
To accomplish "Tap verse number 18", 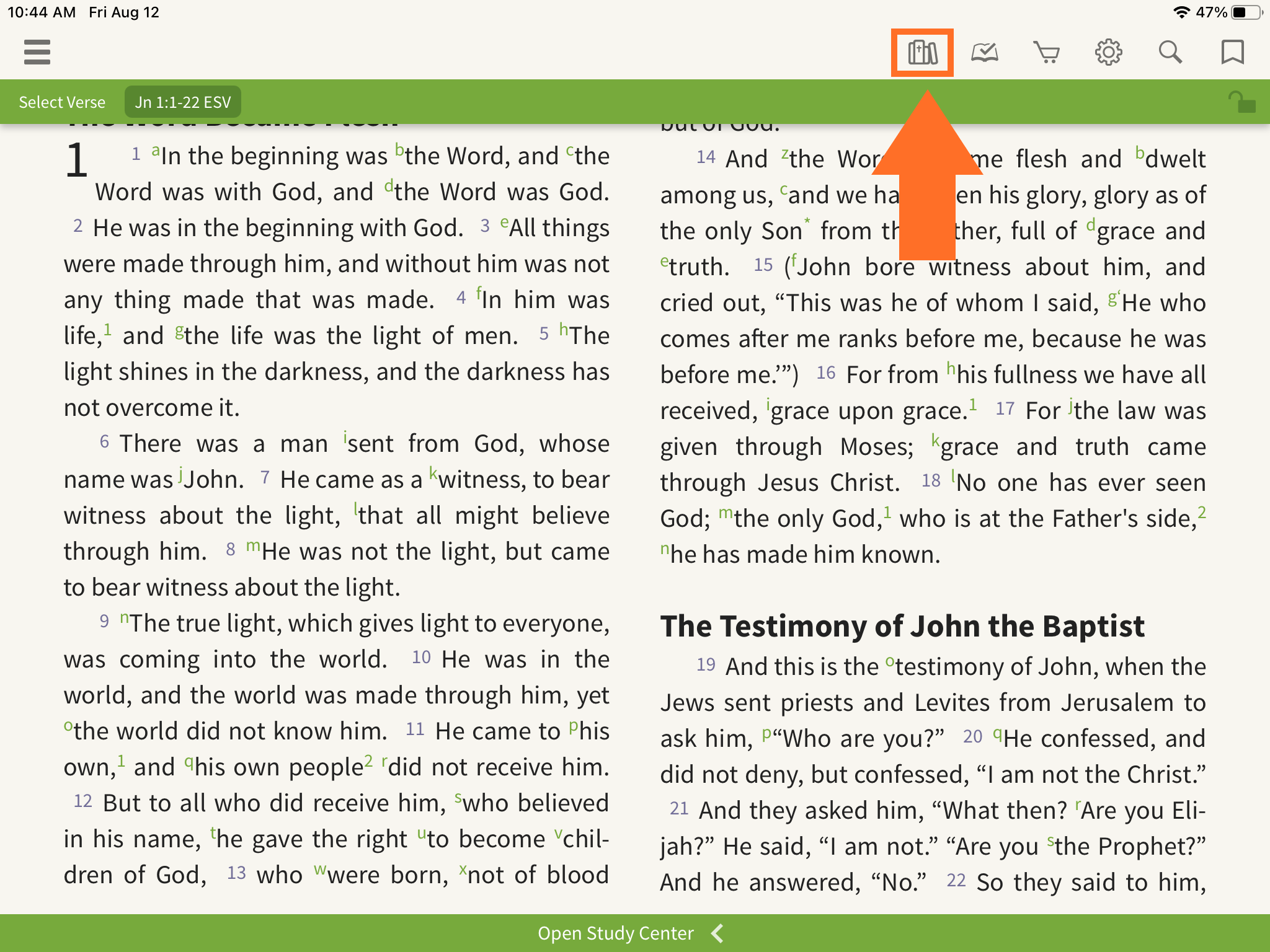I will click(931, 481).
